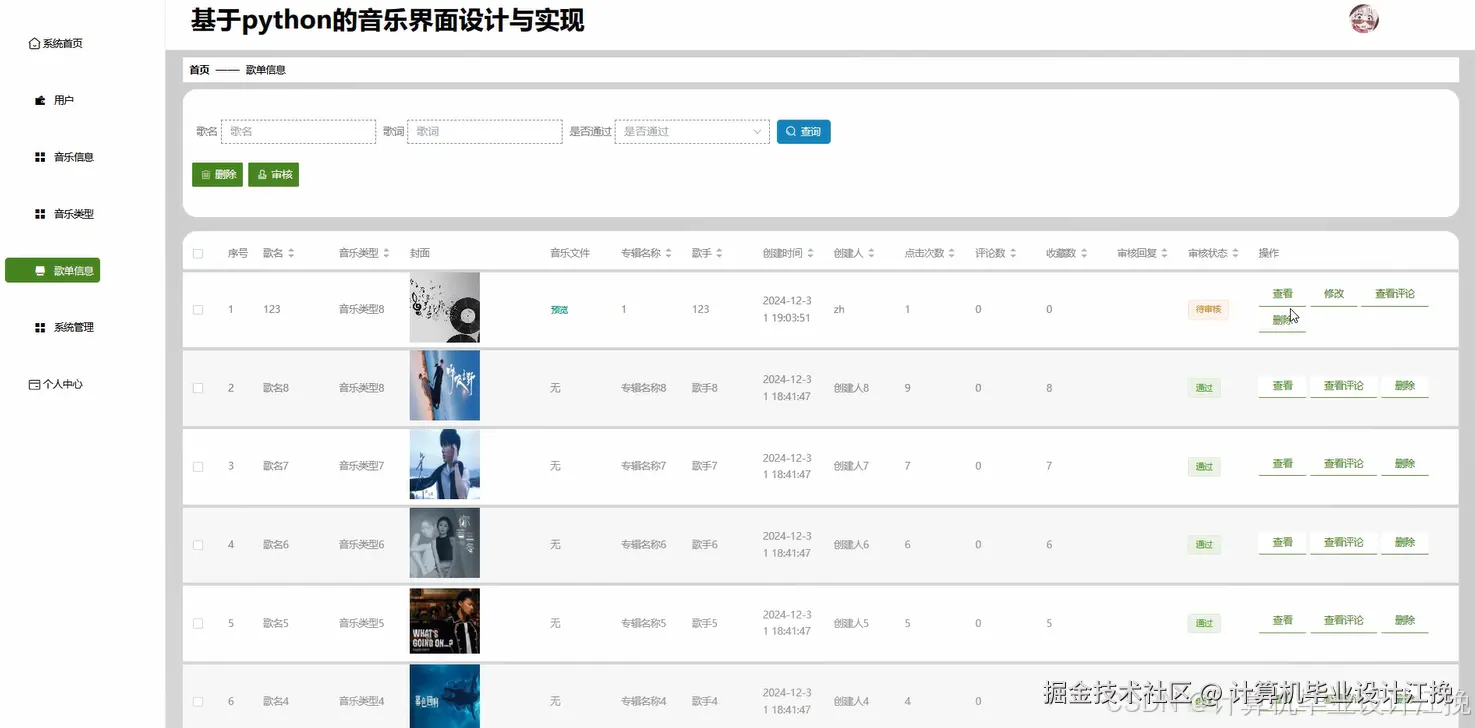The width and height of the screenshot is (1475, 728).
Task: Sort by 创建时间 column arrows
Action: 811,254
